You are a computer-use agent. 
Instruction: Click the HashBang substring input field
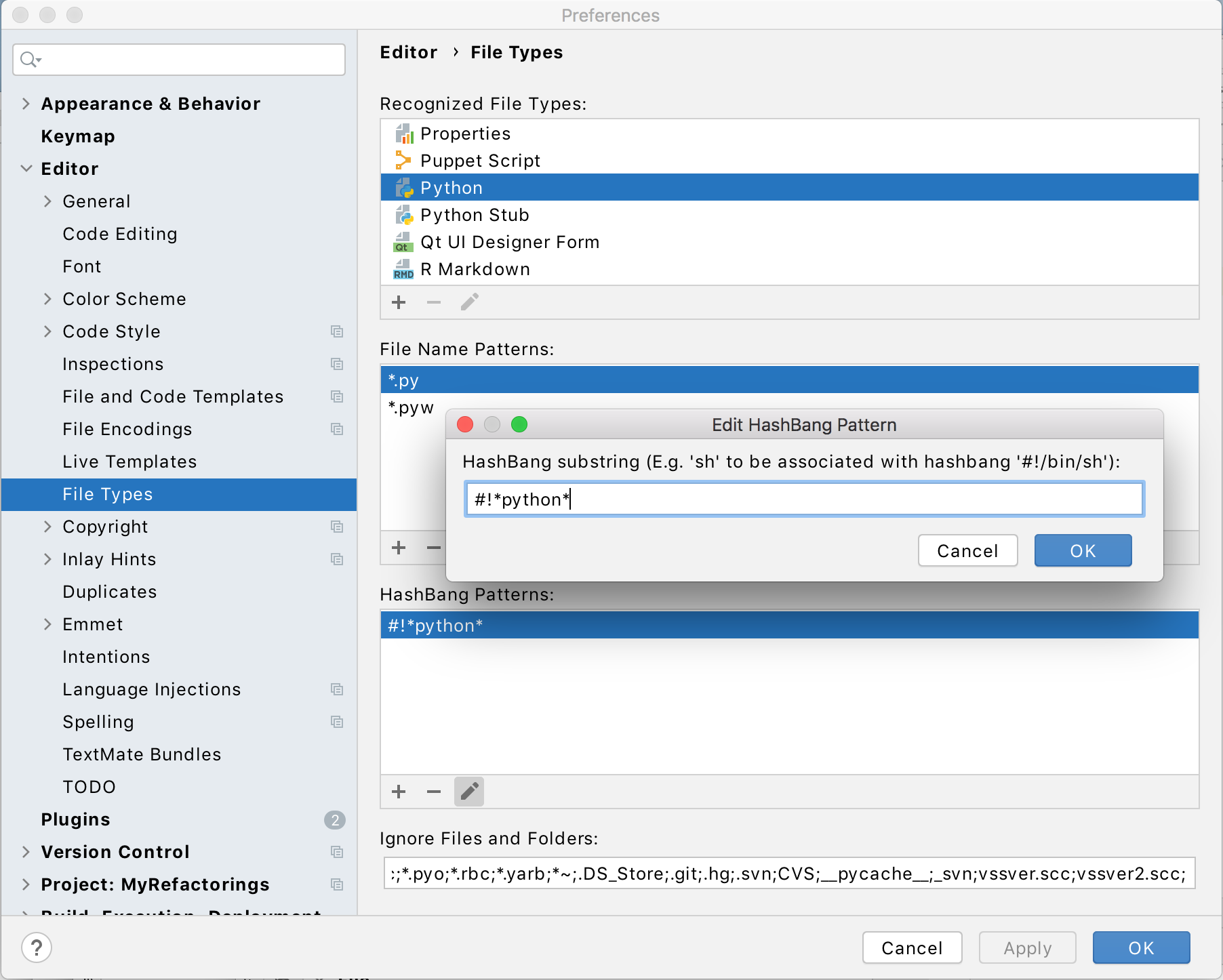[x=803, y=499]
